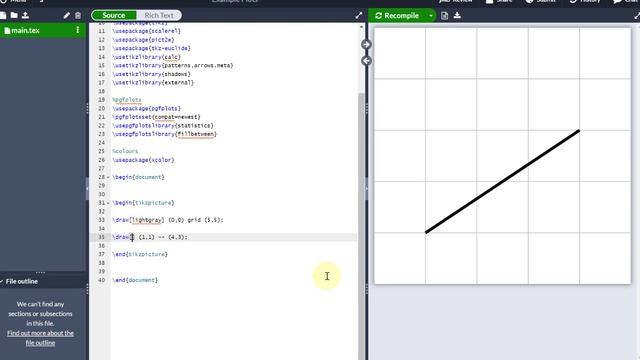Click the \usepackage{xcolor} line

pos(143,160)
